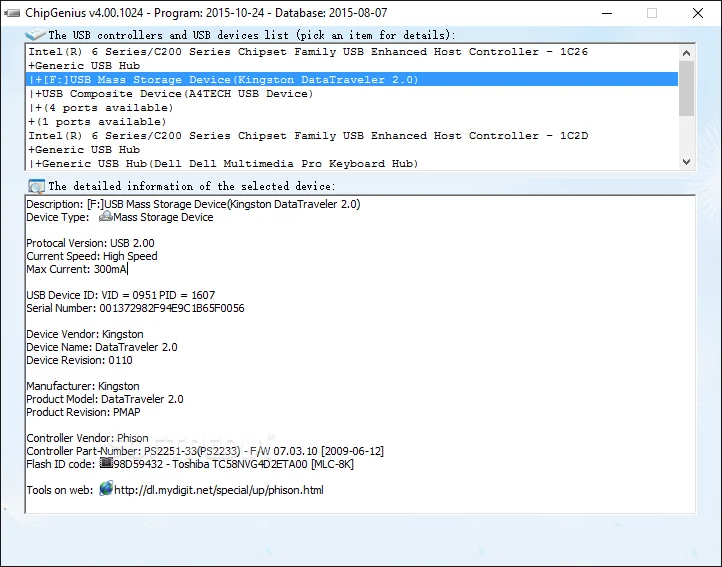
Task: Click the Product Revision: PMAP line
Action: click(x=83, y=412)
